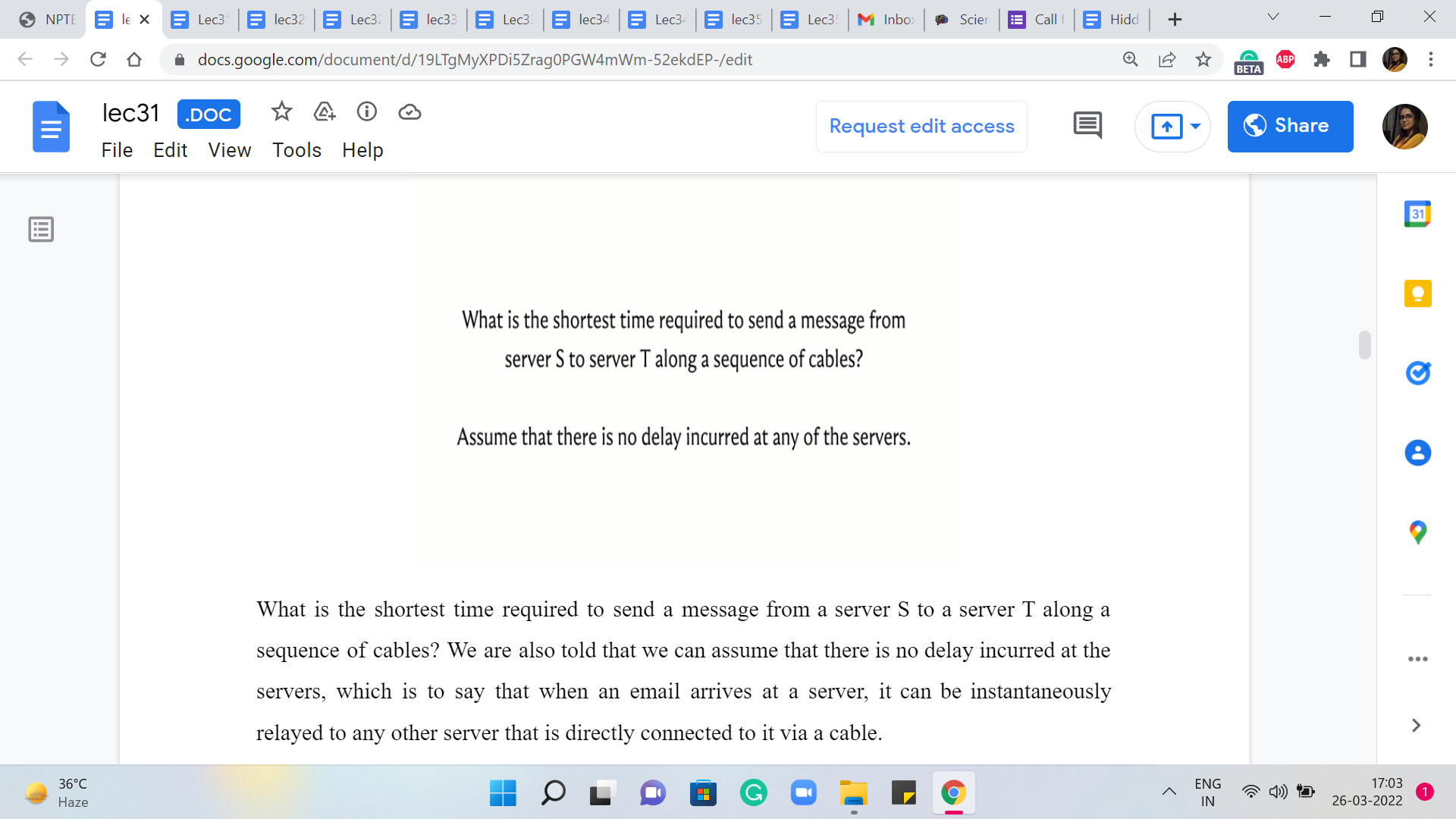Open Google Calendar side panel
The image size is (1456, 819).
pyautogui.click(x=1417, y=214)
